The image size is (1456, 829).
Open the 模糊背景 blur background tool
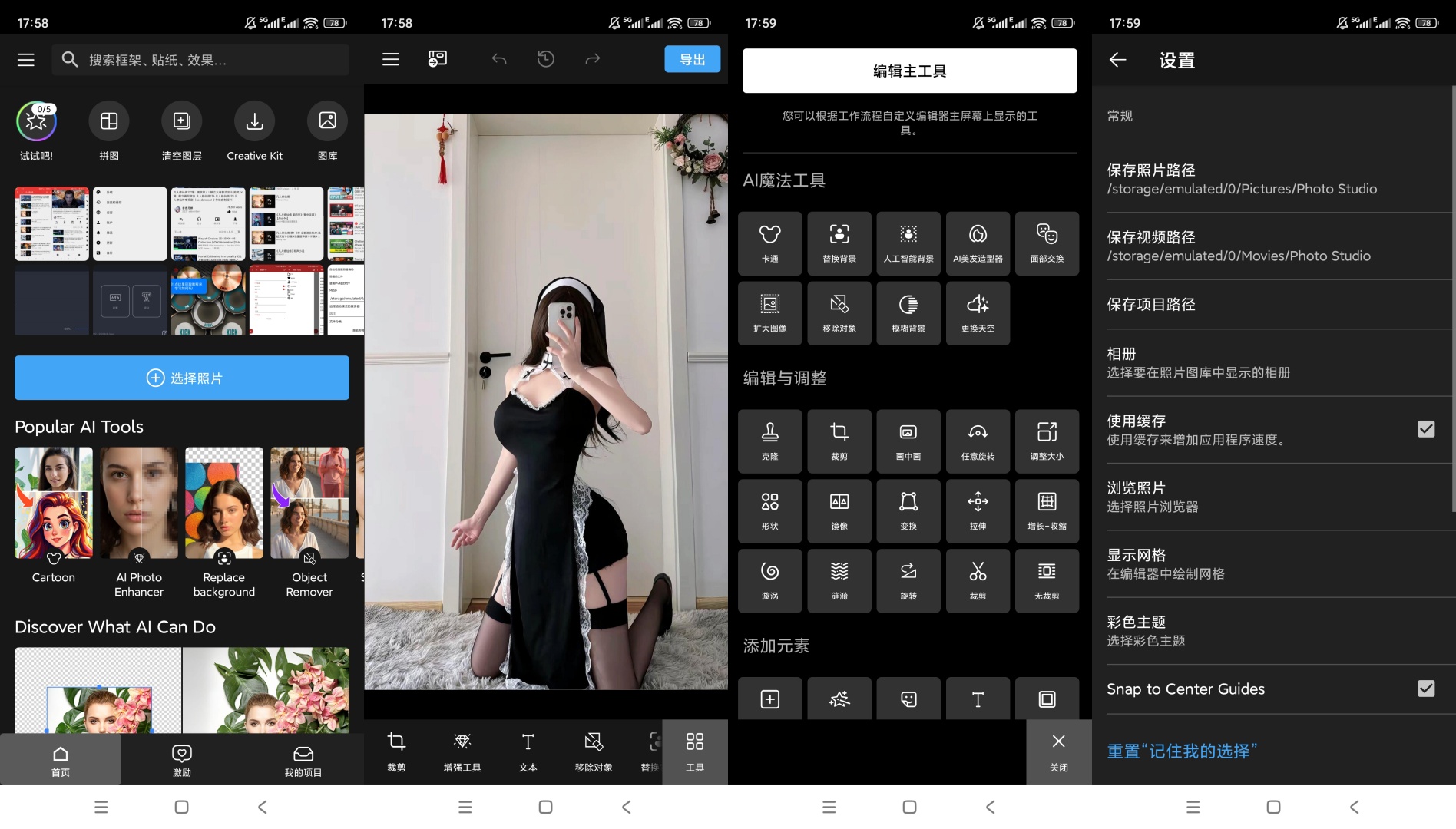coord(908,313)
